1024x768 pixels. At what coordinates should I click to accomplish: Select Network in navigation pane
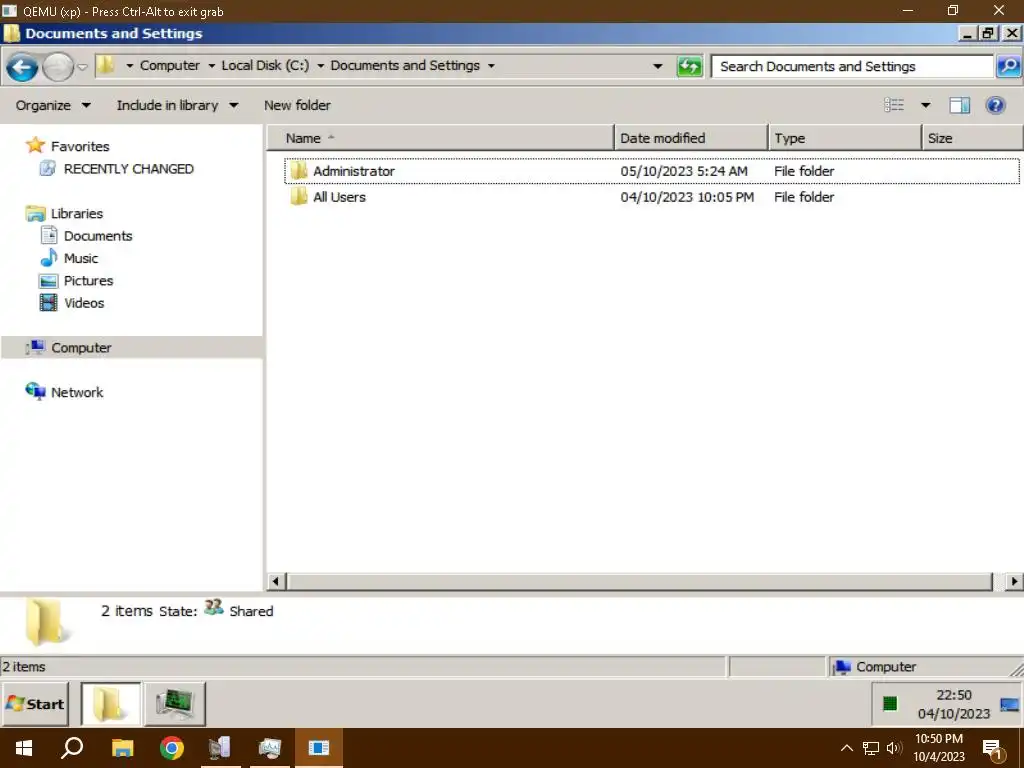coord(64,392)
